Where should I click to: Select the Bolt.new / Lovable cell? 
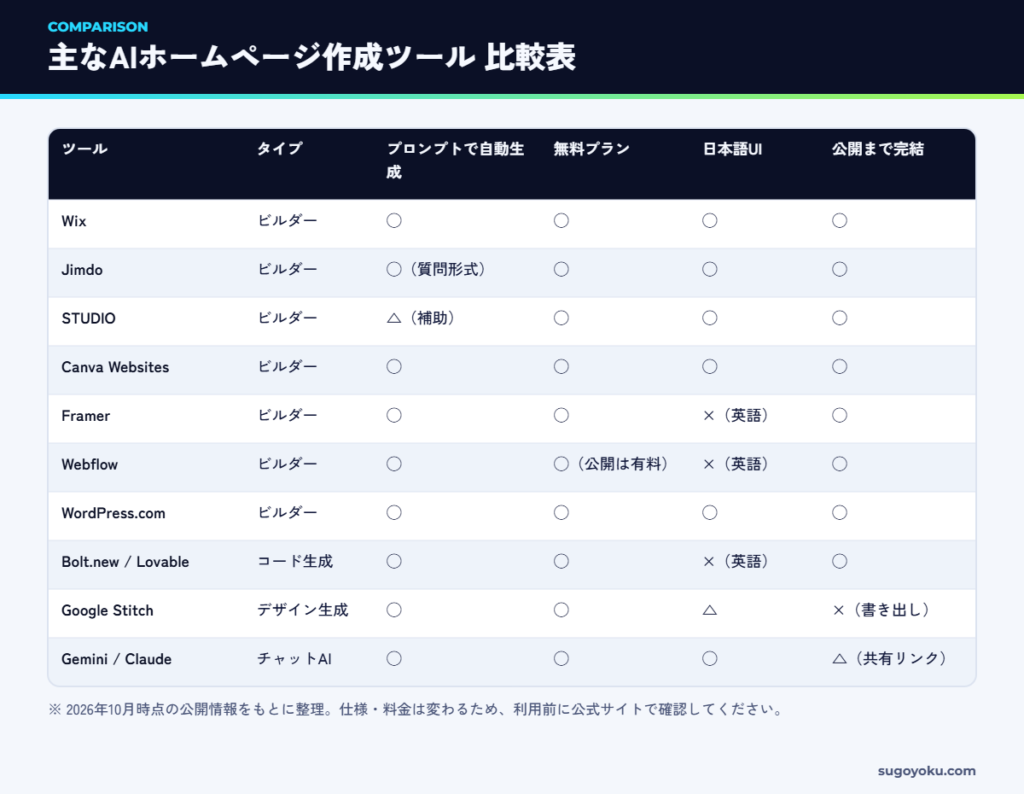point(125,562)
